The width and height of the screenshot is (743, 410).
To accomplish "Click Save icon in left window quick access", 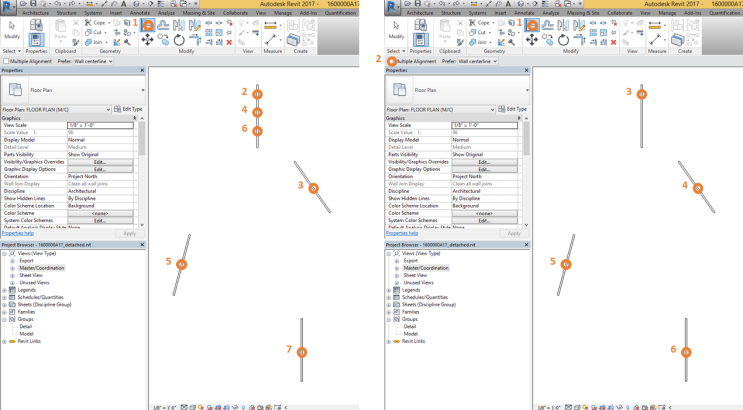I will (33, 4).
